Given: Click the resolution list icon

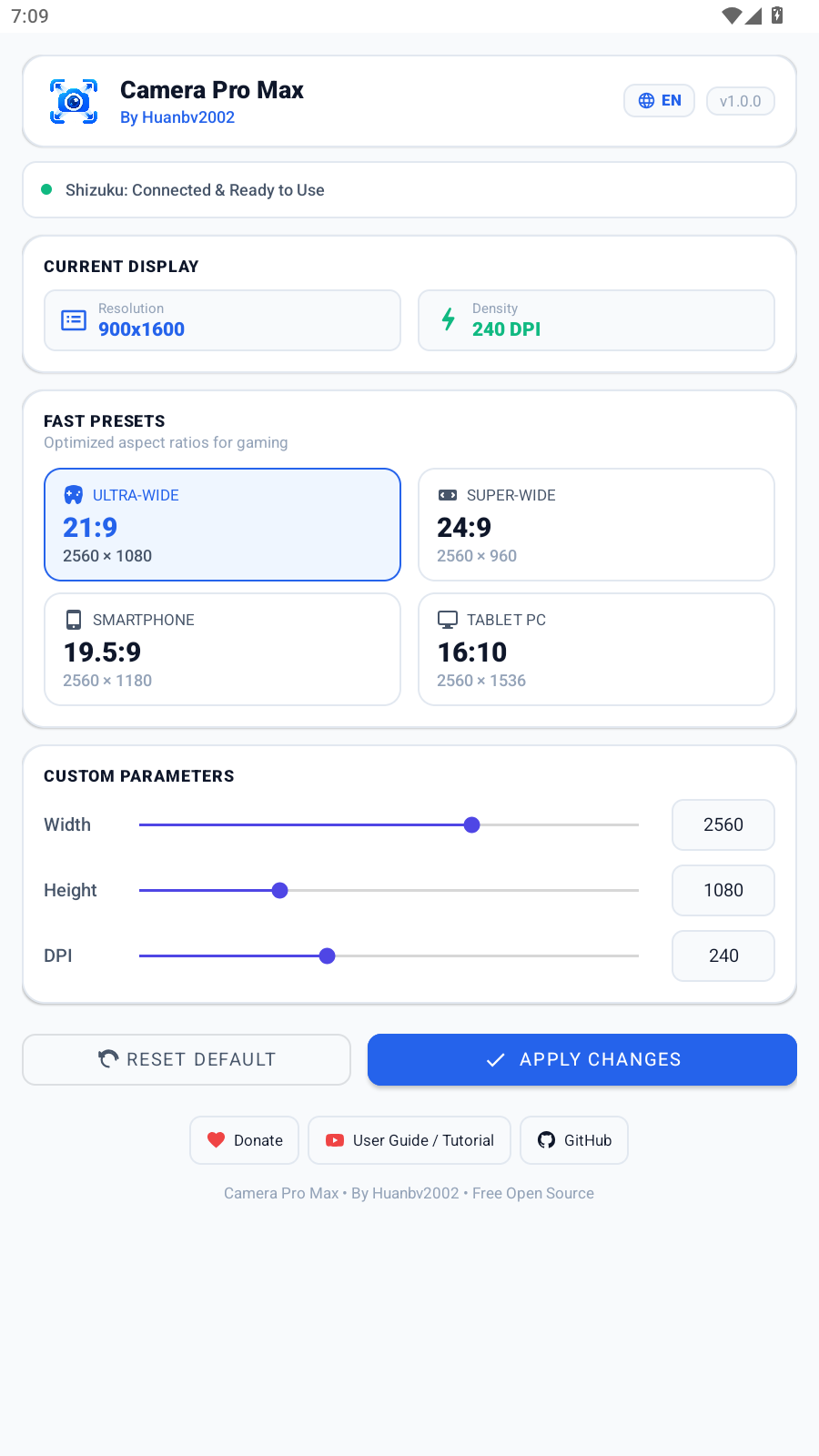Looking at the screenshot, I should click(x=74, y=320).
